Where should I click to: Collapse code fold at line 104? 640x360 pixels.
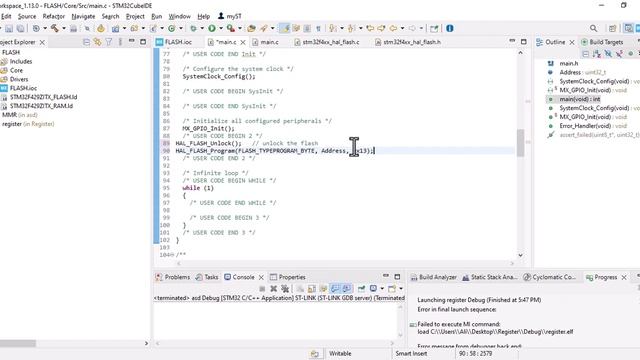pos(173,255)
